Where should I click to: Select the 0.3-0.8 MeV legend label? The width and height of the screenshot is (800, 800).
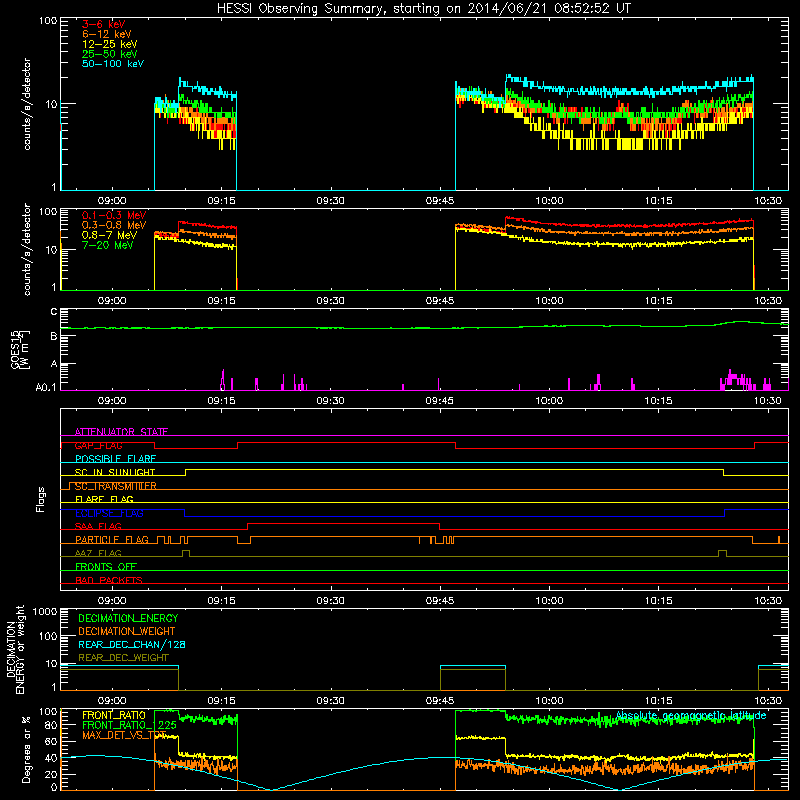coord(114,225)
